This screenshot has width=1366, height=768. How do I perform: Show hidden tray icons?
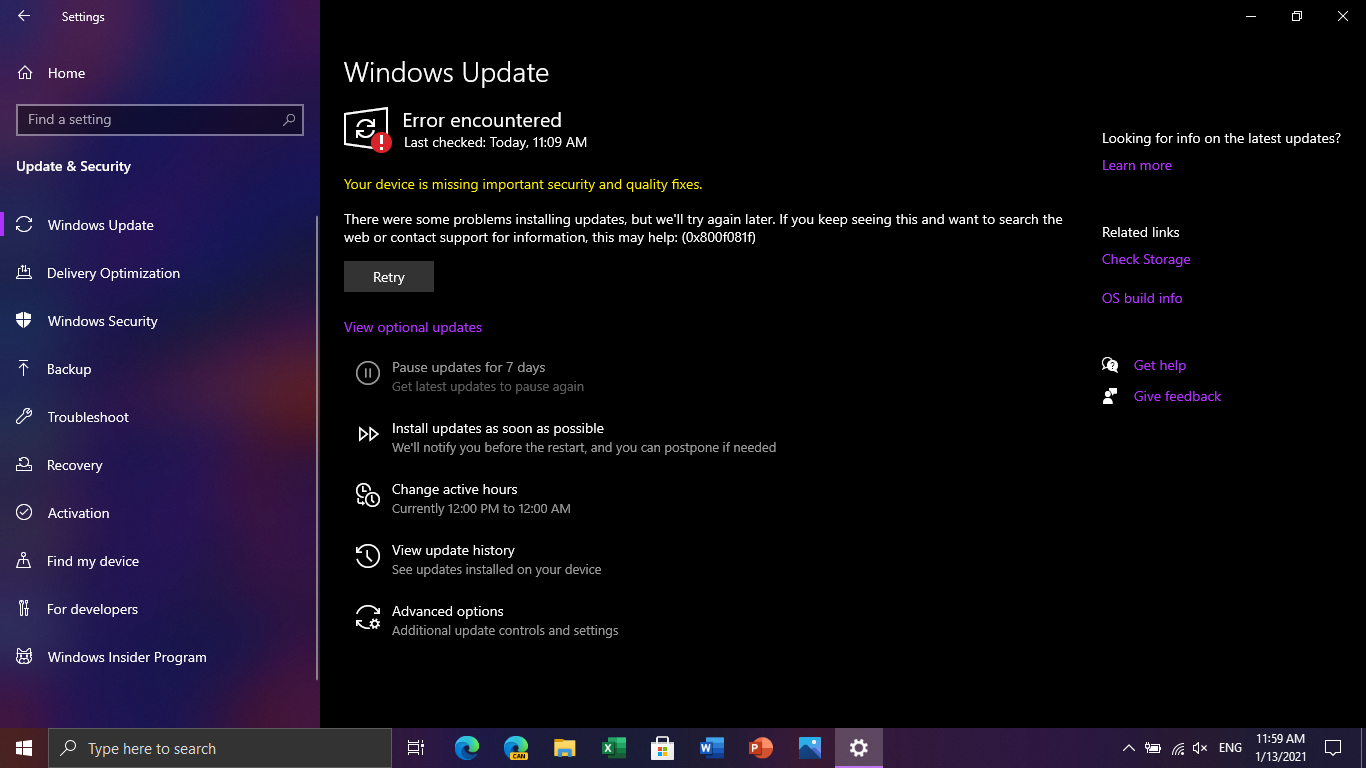[x=1129, y=748]
